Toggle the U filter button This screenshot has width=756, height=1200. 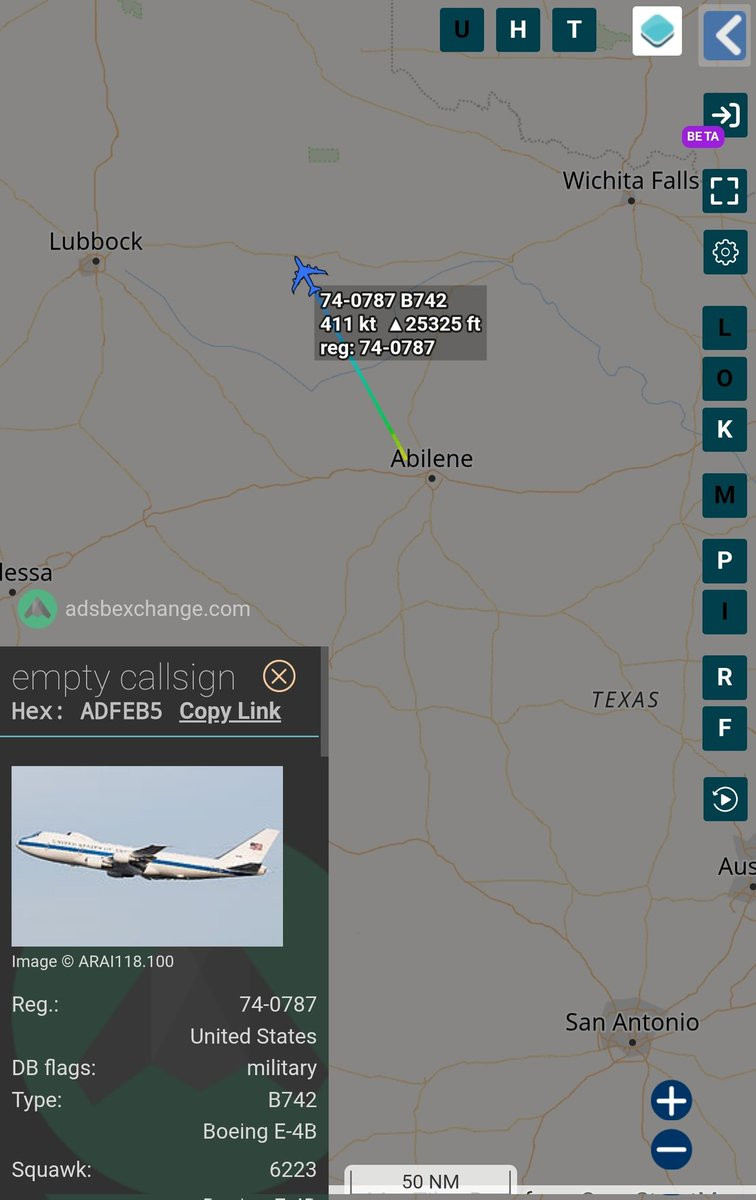pos(462,30)
